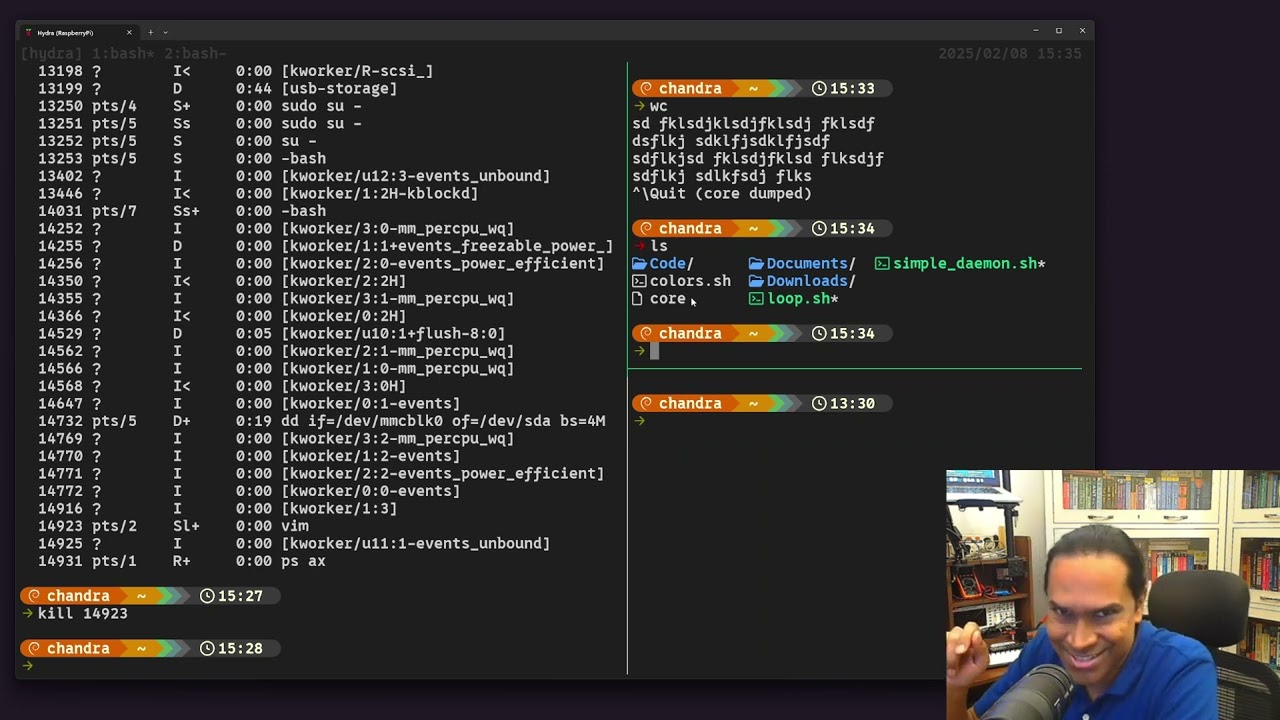The height and width of the screenshot is (720, 1280).
Task: Click the 'su -' row with PID 13252
Action: click(177, 141)
